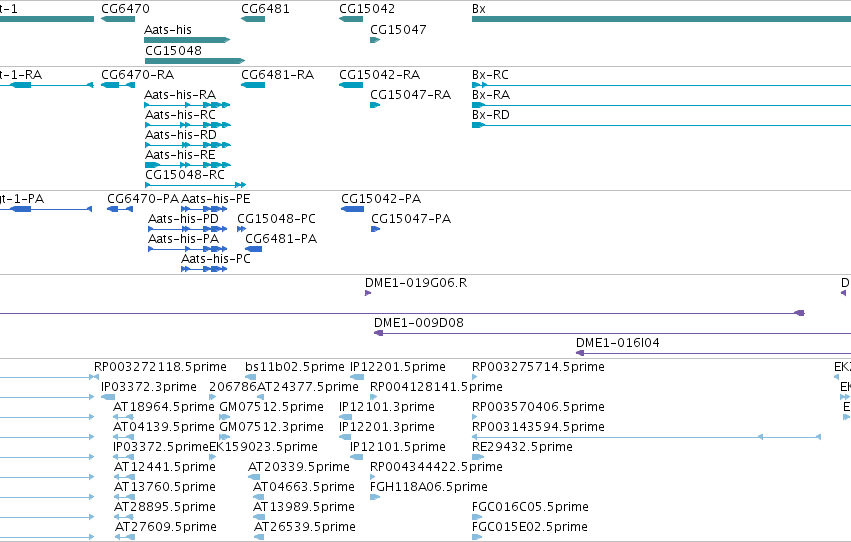Viewport: 851px width, 542px height.
Task: Click the CG15047 gene label
Action: pyautogui.click(x=398, y=29)
